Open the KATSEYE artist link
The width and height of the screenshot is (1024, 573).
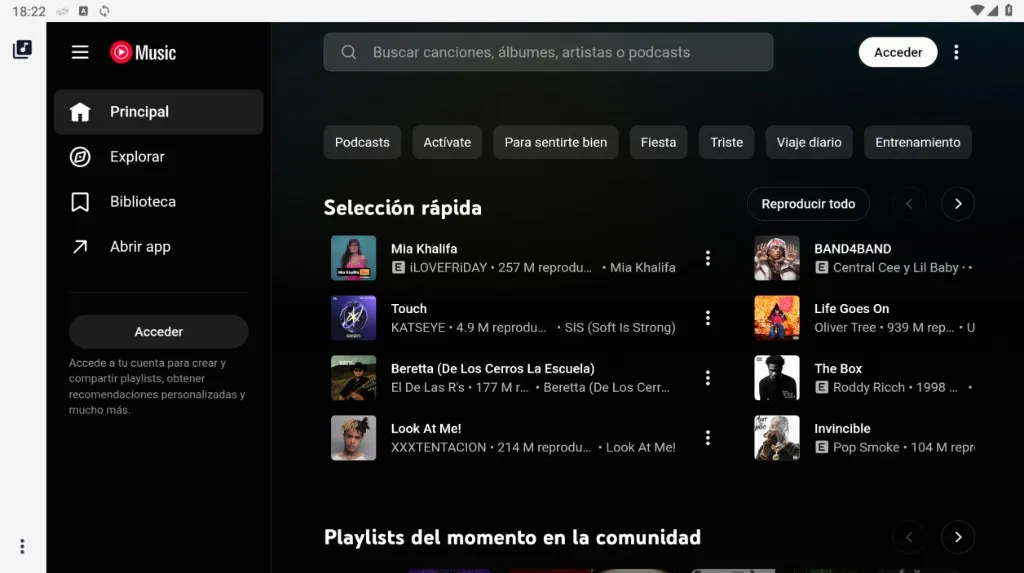418,328
